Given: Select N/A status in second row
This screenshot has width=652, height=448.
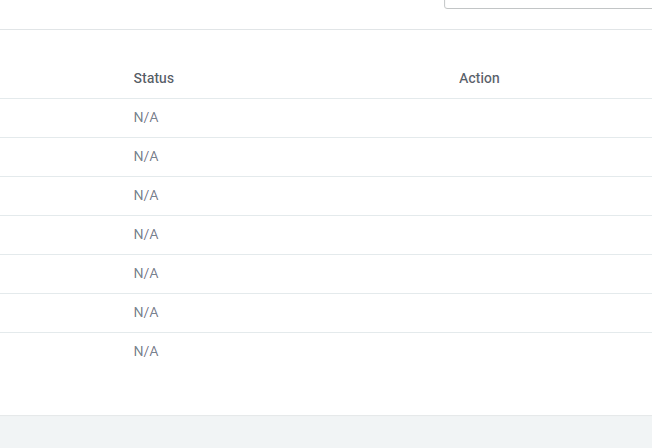Looking at the screenshot, I should [146, 157].
